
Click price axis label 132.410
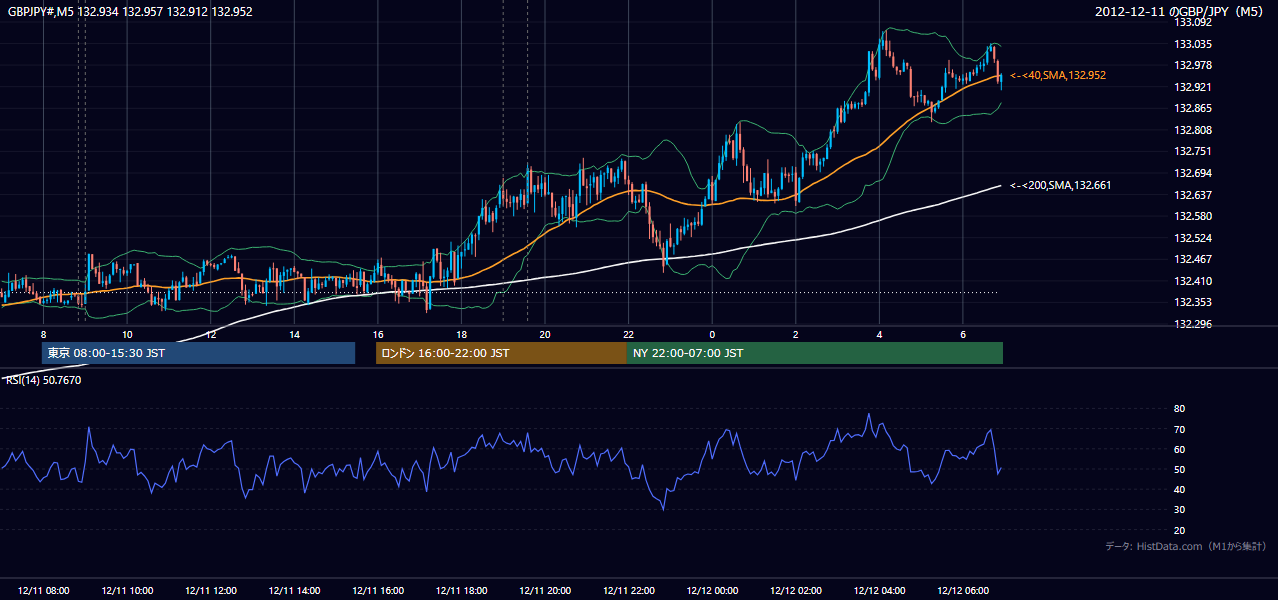click(x=1193, y=281)
